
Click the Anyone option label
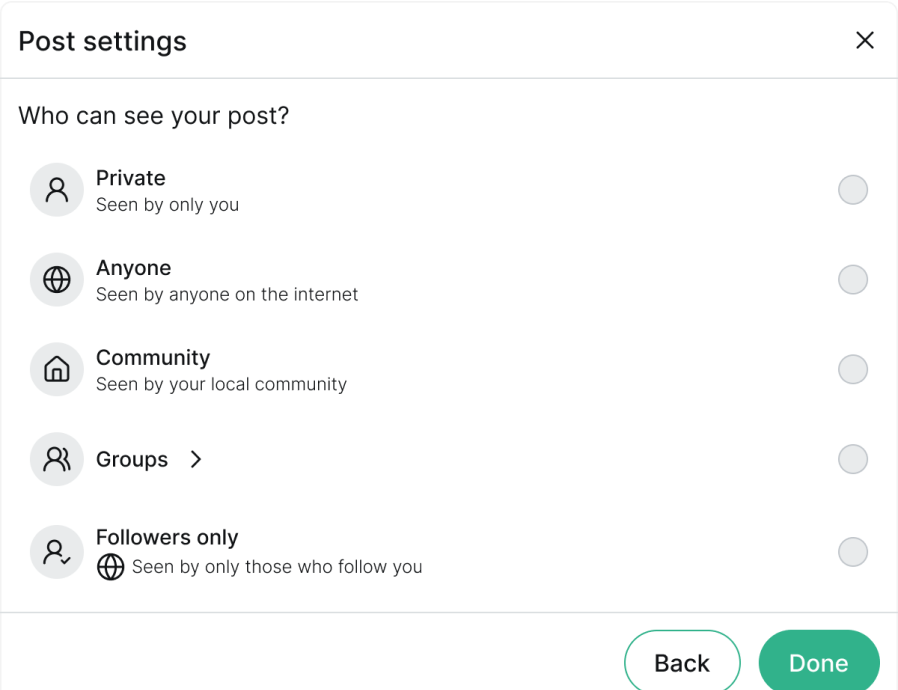[133, 268]
